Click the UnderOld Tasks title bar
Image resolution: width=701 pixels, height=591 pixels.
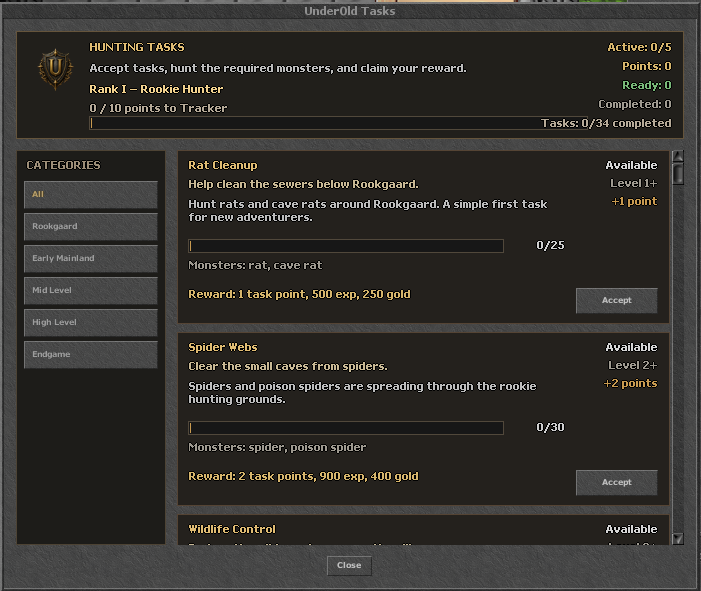click(x=350, y=11)
